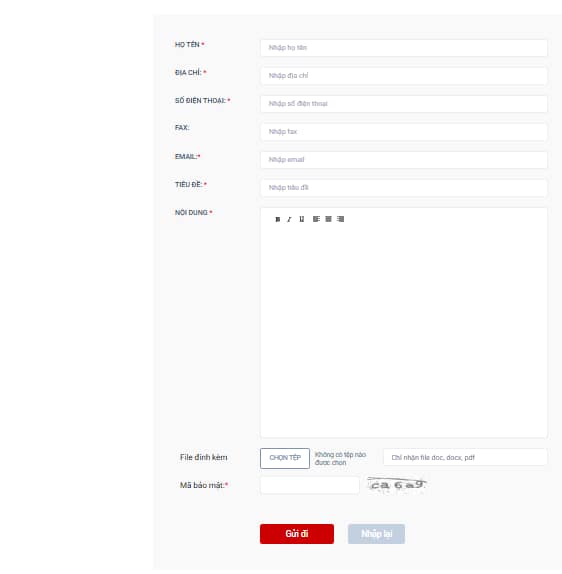Submit the form with 'Gửi đi'
562x574 pixels.
pyautogui.click(x=297, y=534)
